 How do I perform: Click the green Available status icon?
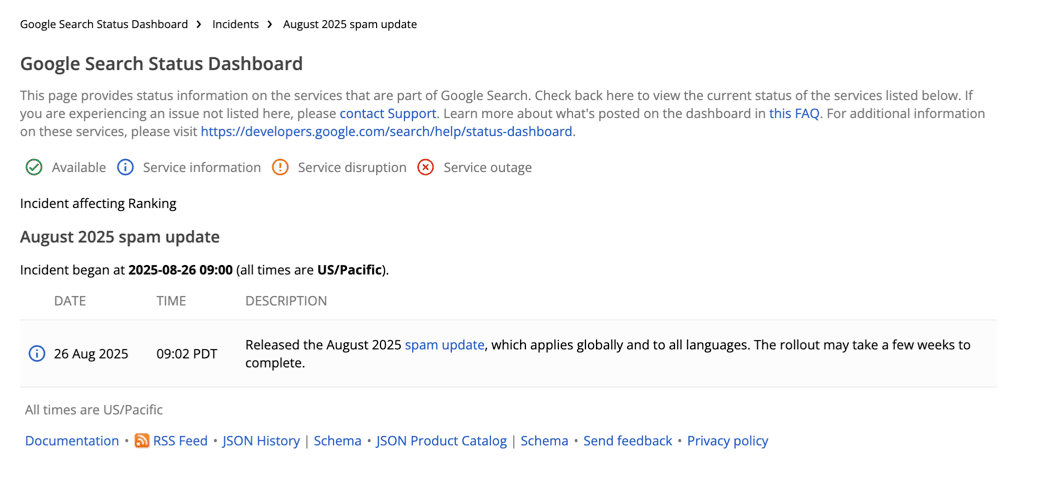(34, 167)
